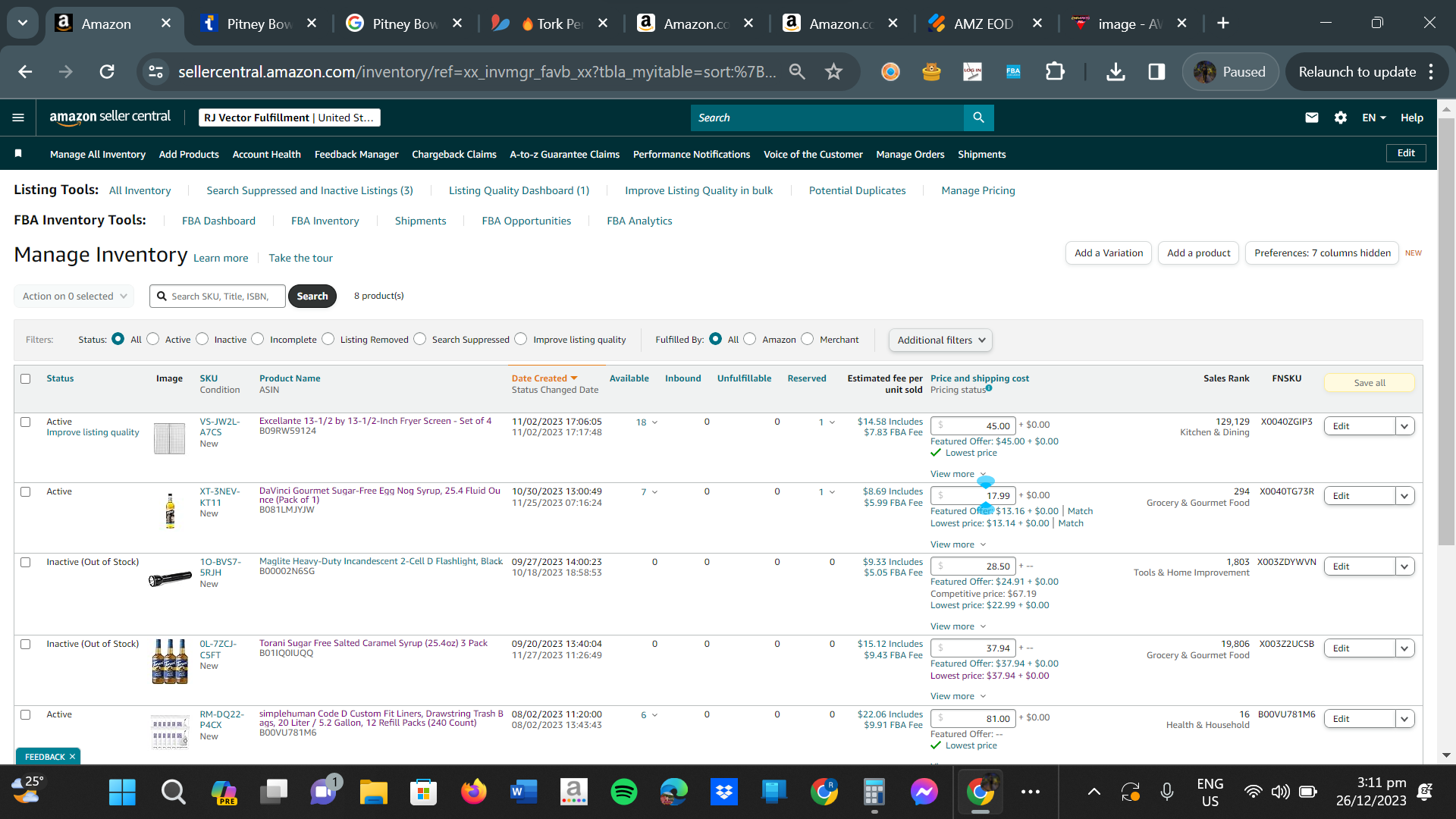Open Manage All Inventory in the nav bar
The image size is (1456, 819).
98,154
